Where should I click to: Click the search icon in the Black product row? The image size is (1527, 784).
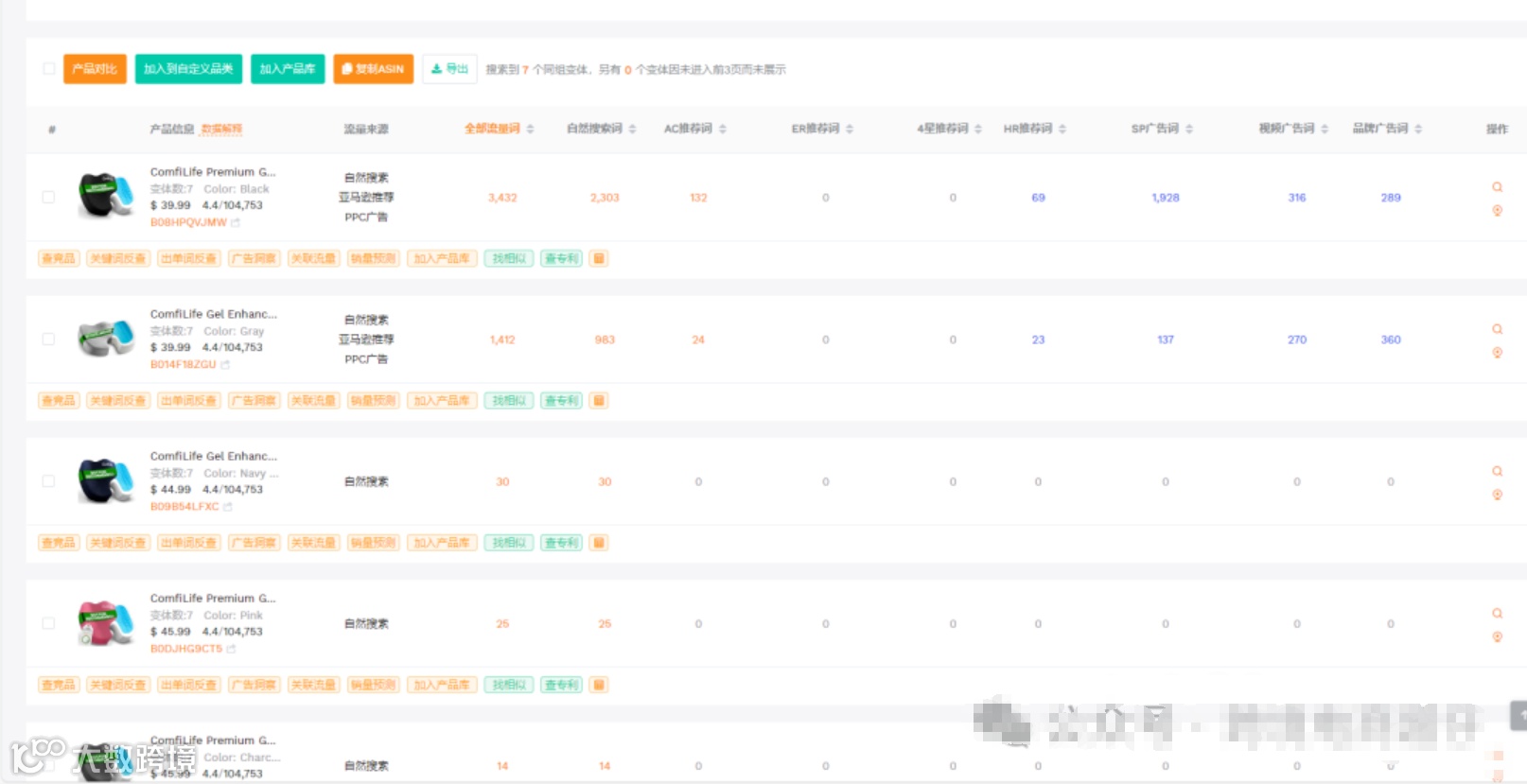[x=1497, y=187]
